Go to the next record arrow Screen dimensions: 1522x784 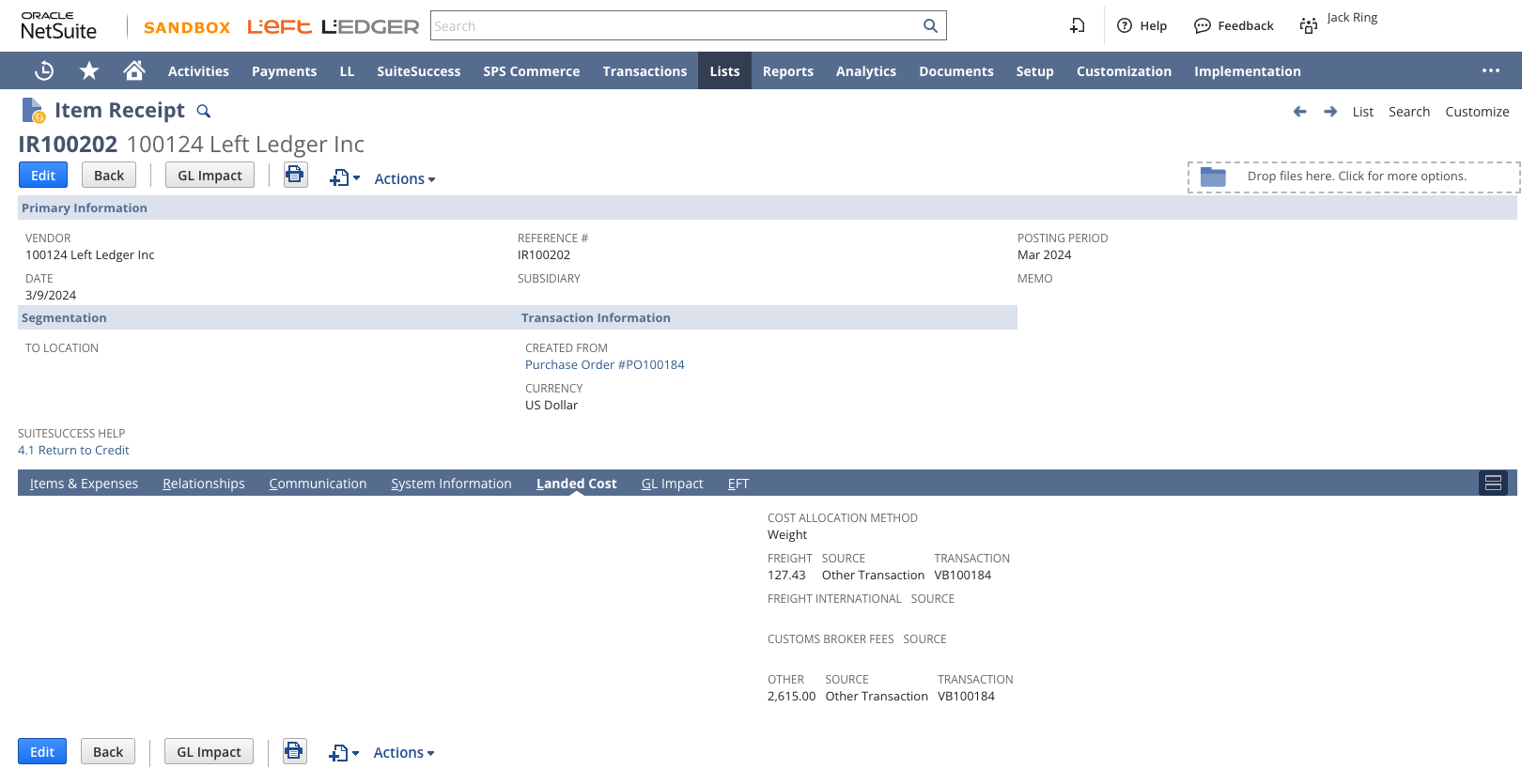click(1330, 112)
